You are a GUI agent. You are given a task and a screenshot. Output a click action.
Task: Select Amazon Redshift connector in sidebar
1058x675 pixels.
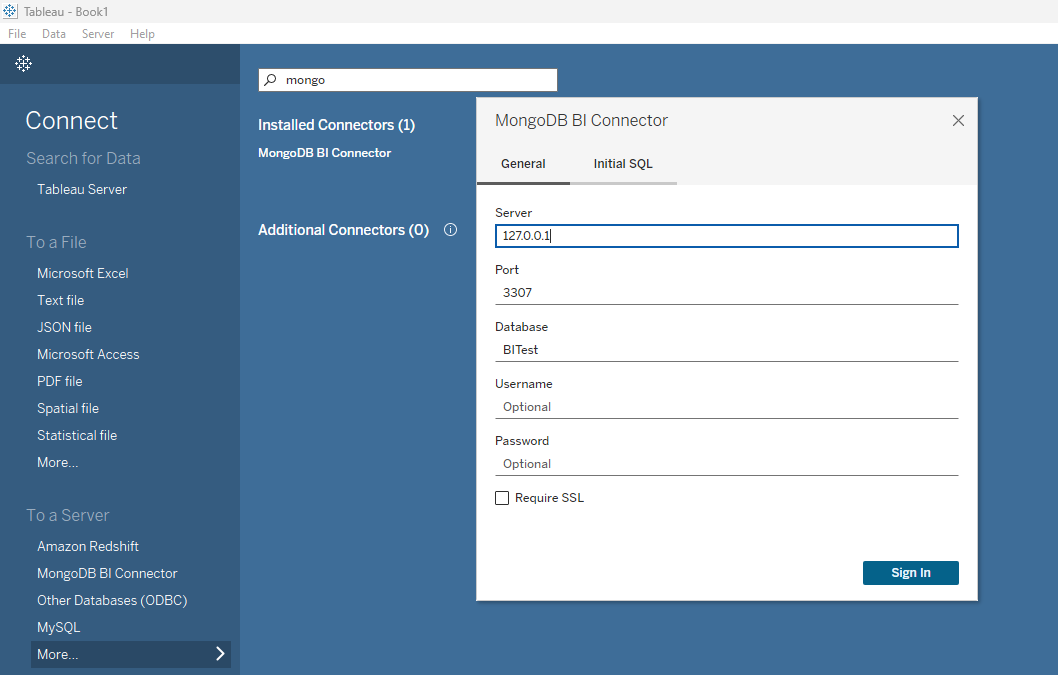(x=88, y=546)
